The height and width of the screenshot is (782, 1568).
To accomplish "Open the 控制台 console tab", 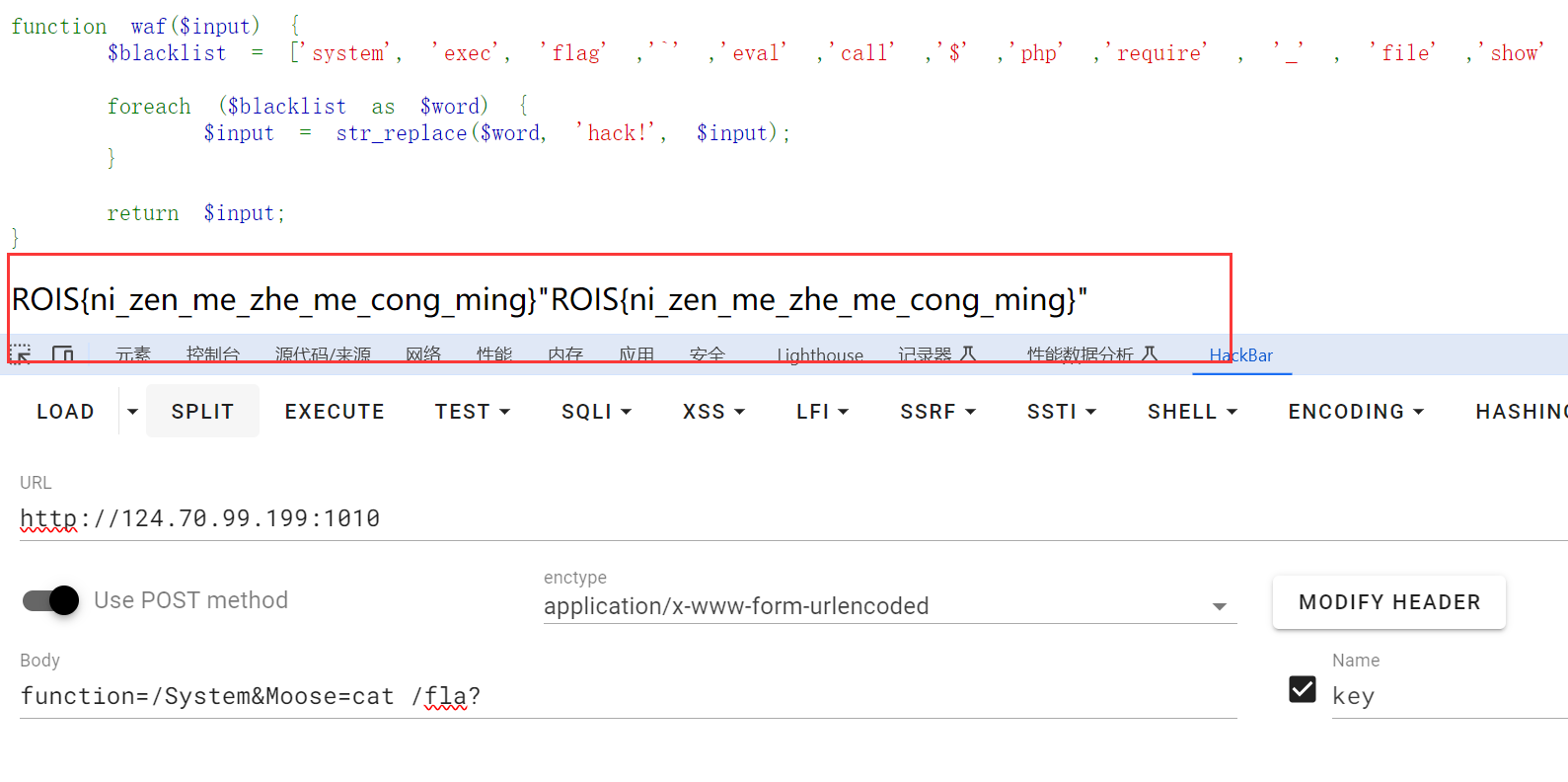I will [x=212, y=355].
